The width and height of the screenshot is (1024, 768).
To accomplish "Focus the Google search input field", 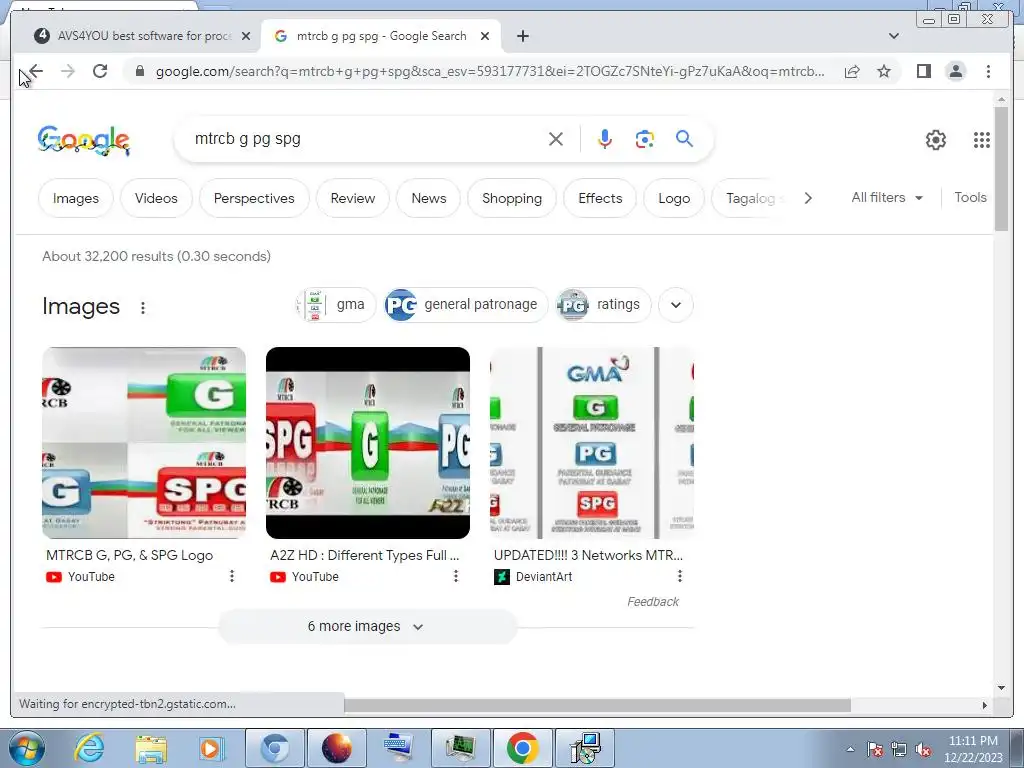I will (x=366, y=139).
